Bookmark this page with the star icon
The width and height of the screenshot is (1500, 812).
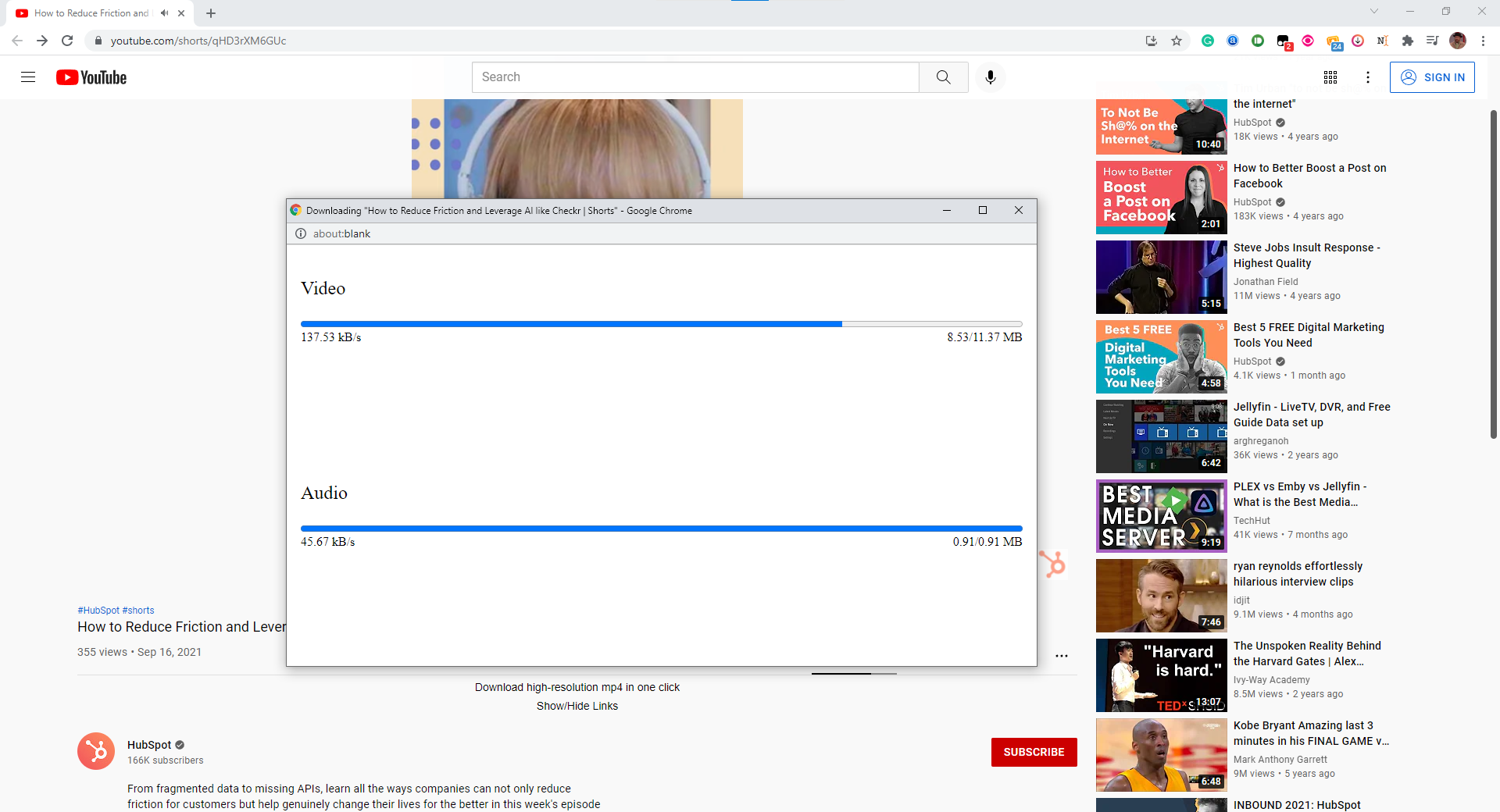pyautogui.click(x=1177, y=41)
